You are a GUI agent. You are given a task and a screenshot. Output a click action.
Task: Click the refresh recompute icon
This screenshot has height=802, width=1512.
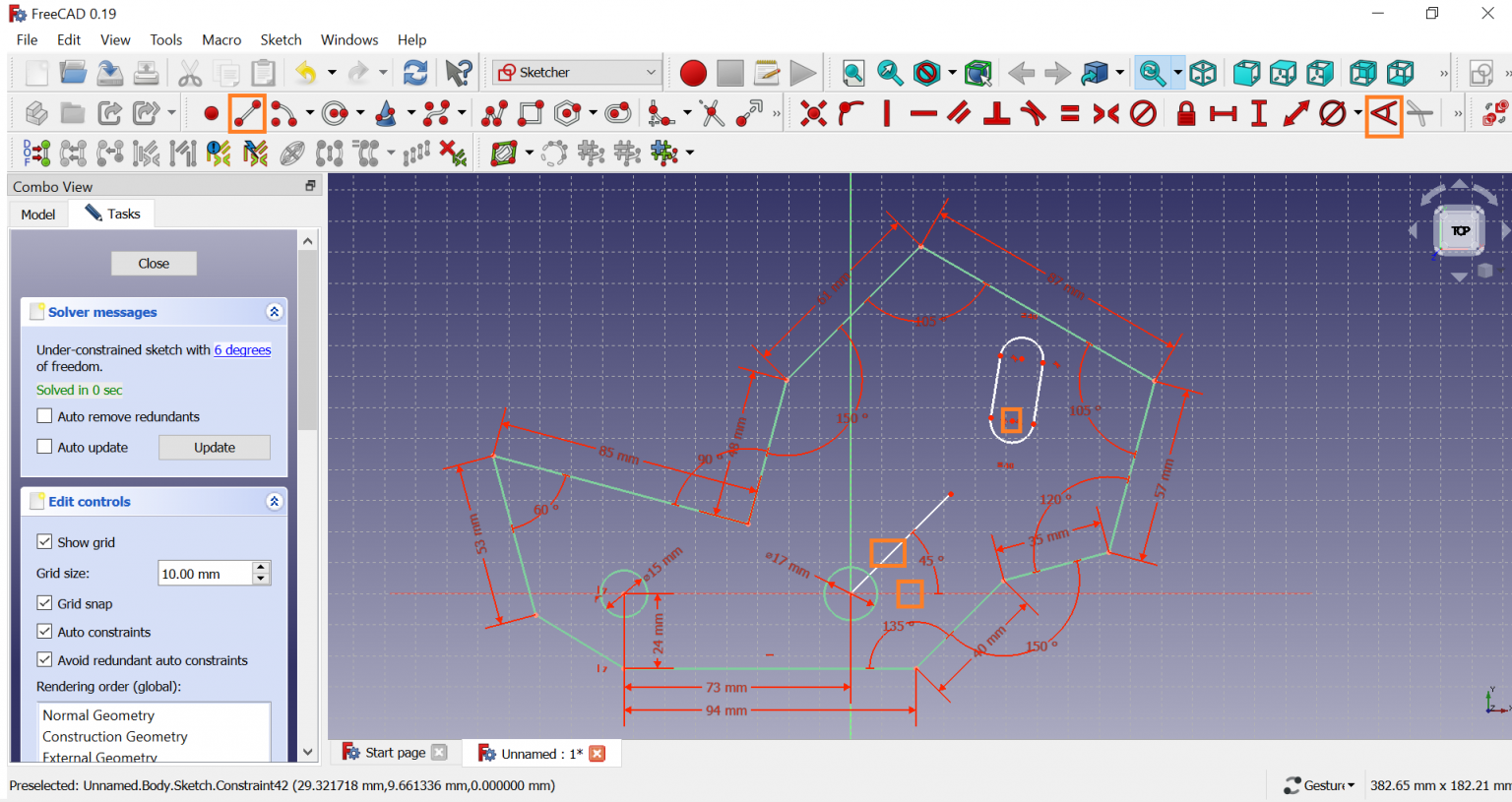415,73
